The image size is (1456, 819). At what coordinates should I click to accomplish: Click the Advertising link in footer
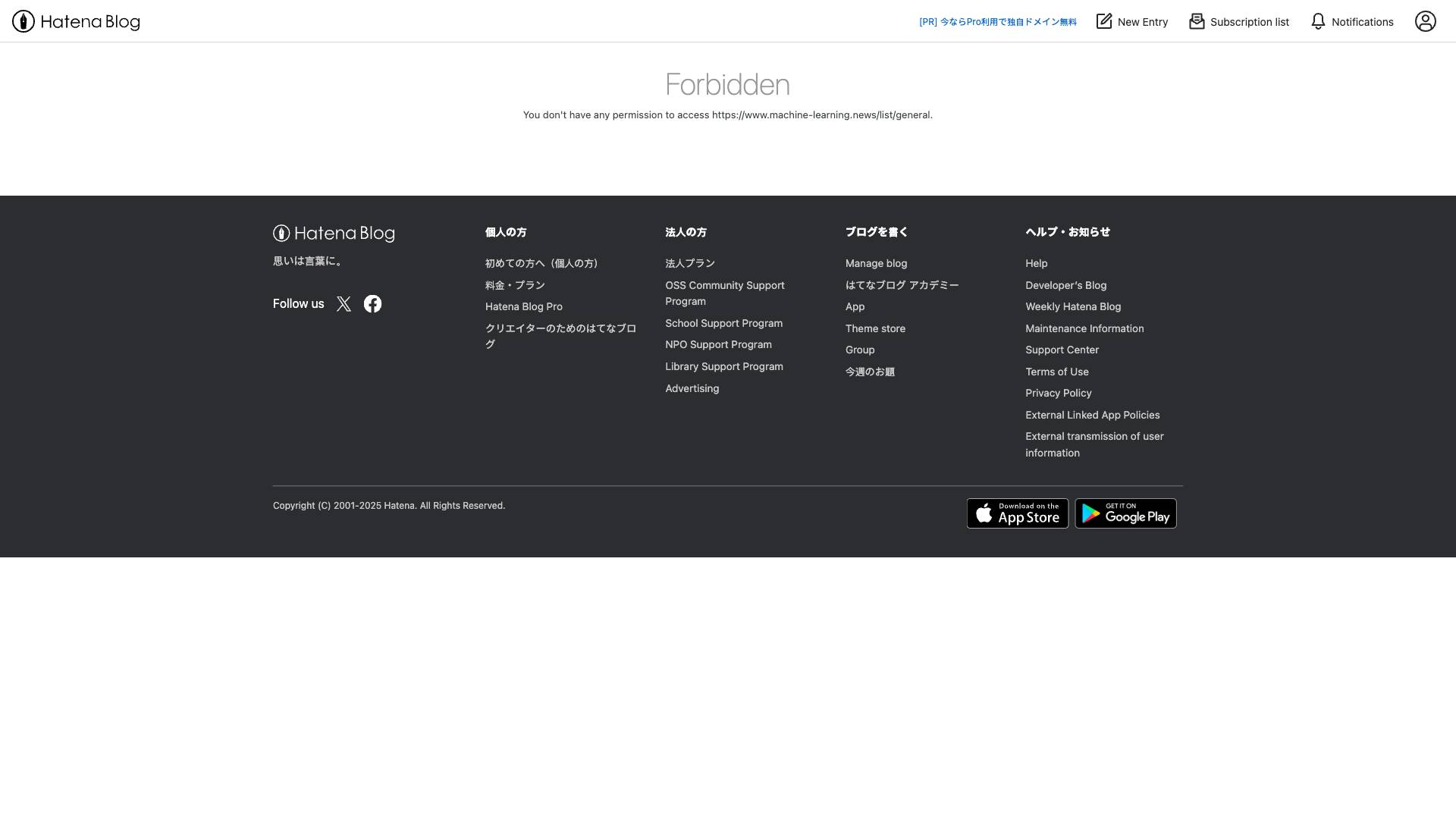692,388
